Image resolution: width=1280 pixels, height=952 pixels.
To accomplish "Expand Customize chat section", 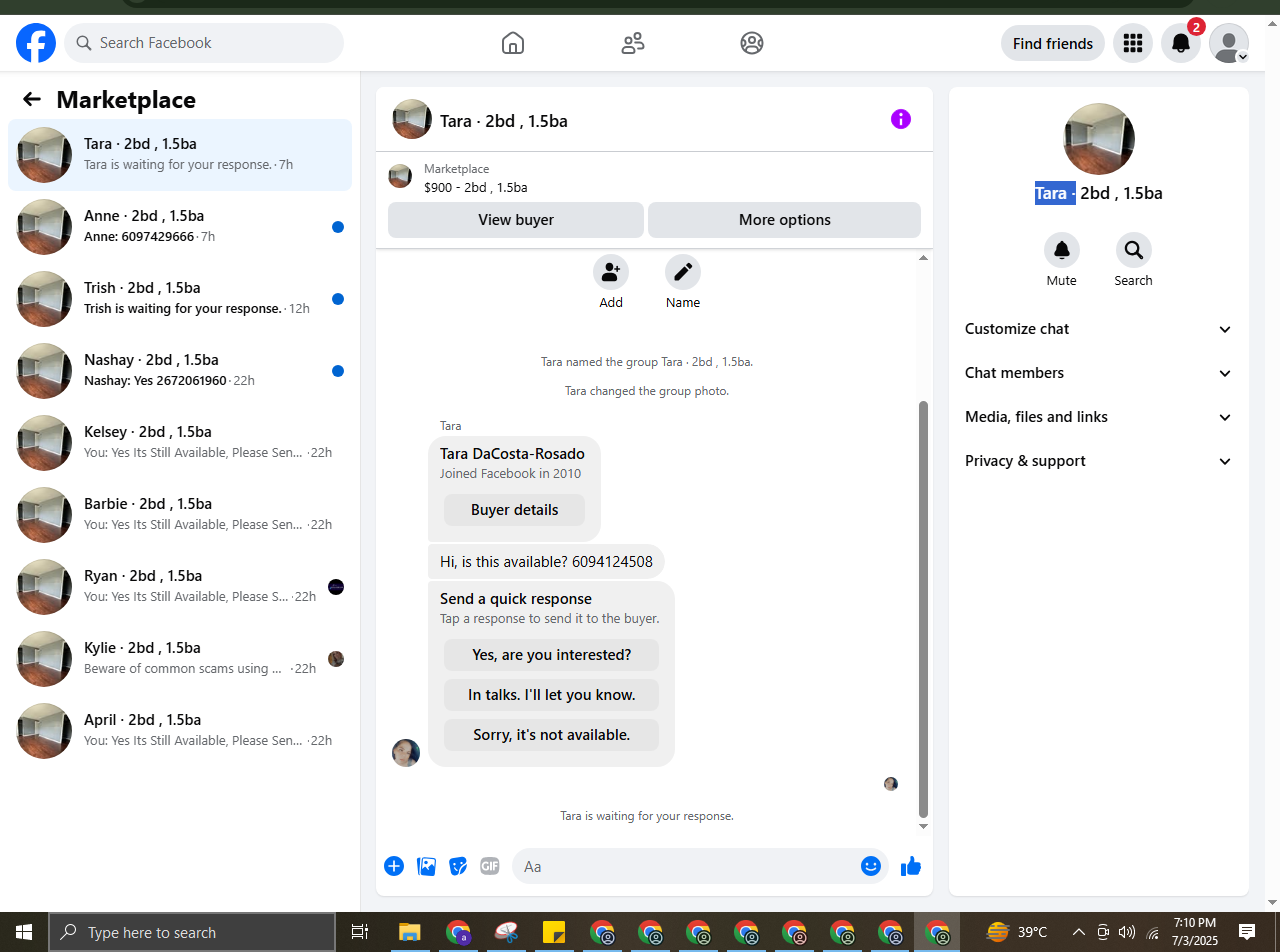I will point(1099,329).
